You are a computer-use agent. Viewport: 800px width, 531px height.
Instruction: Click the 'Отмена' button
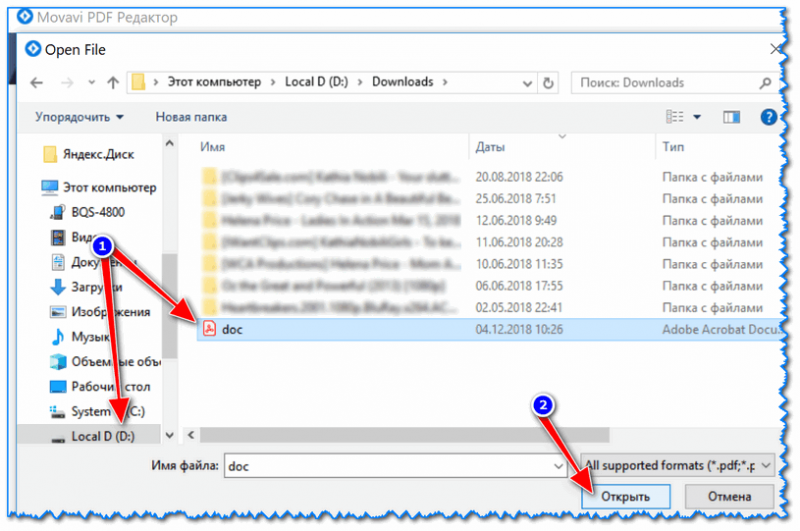pyautogui.click(x=730, y=496)
